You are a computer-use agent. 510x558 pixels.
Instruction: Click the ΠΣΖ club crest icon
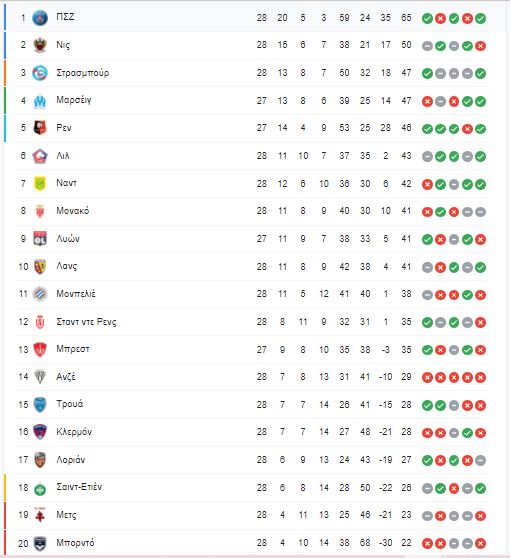[x=40, y=18]
